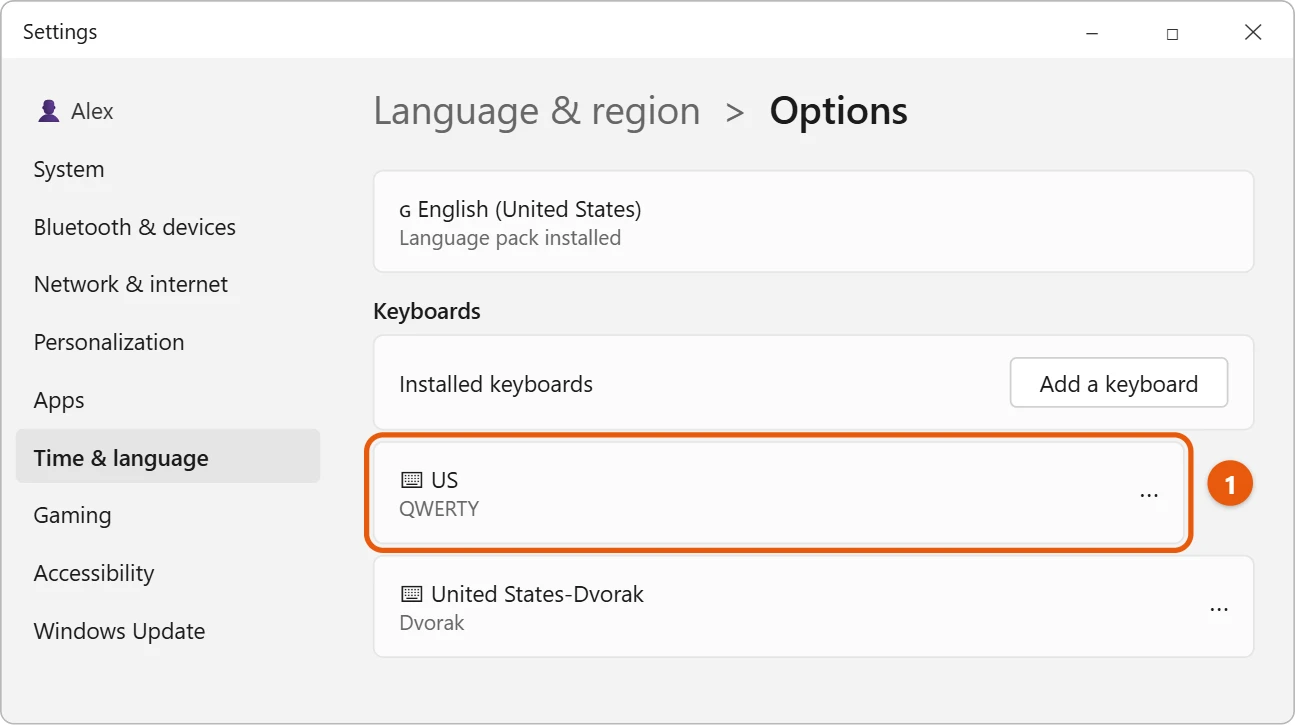Click the Alex user profile icon
The image size is (1295, 725).
48,111
